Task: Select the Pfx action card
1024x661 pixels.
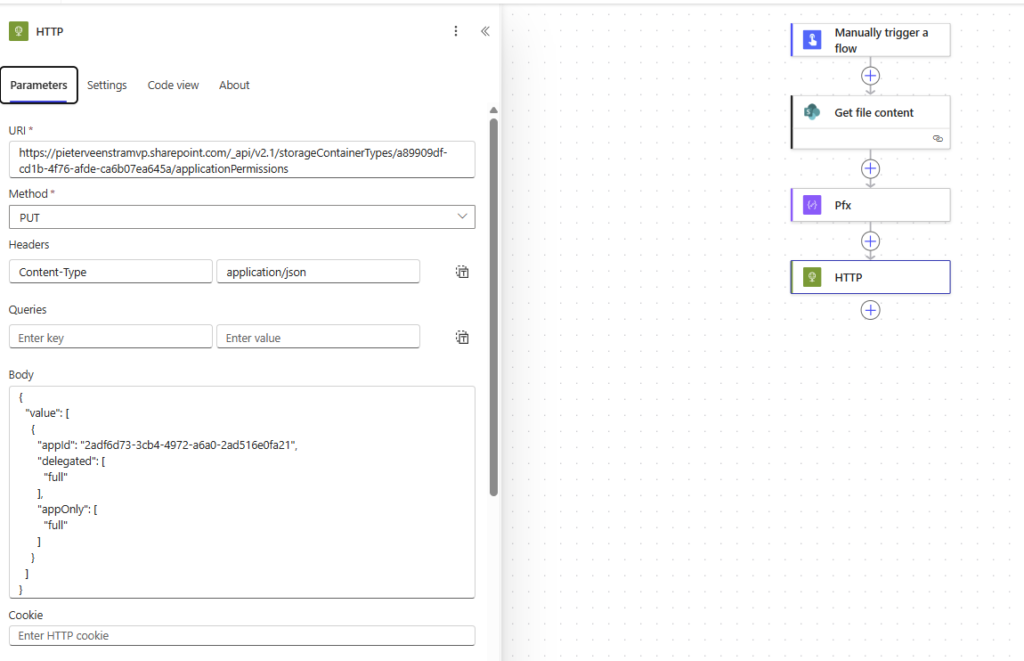Action: 871,205
